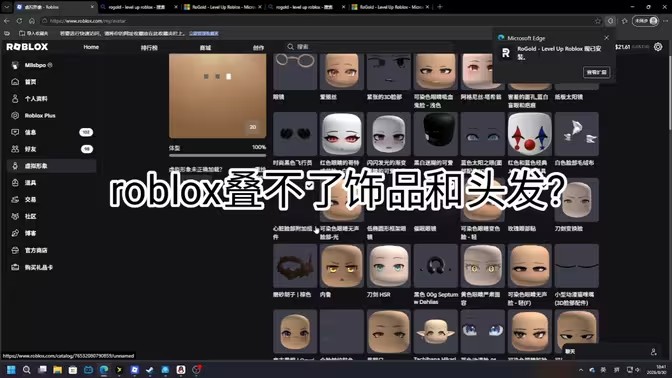672x378 pixels.
Task: Open 交易 trade in the sidebar
Action: pyautogui.click(x=51, y=199)
